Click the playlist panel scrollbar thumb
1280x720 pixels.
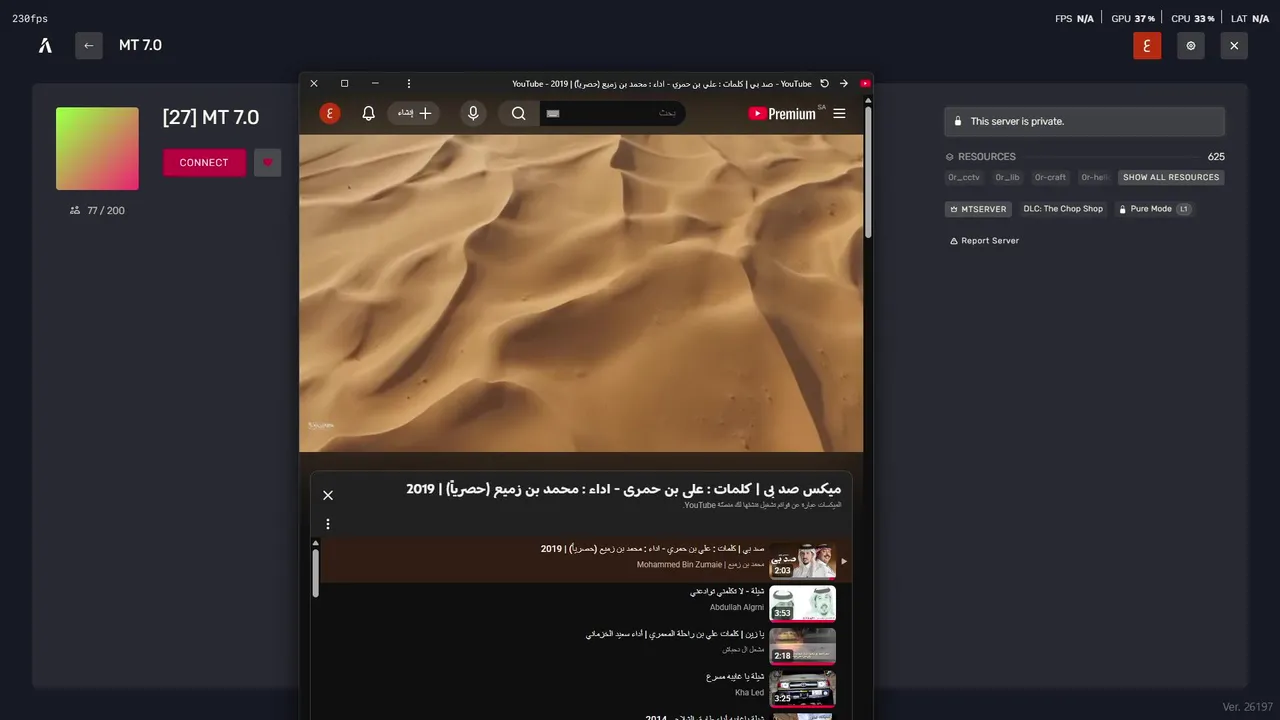[x=316, y=574]
